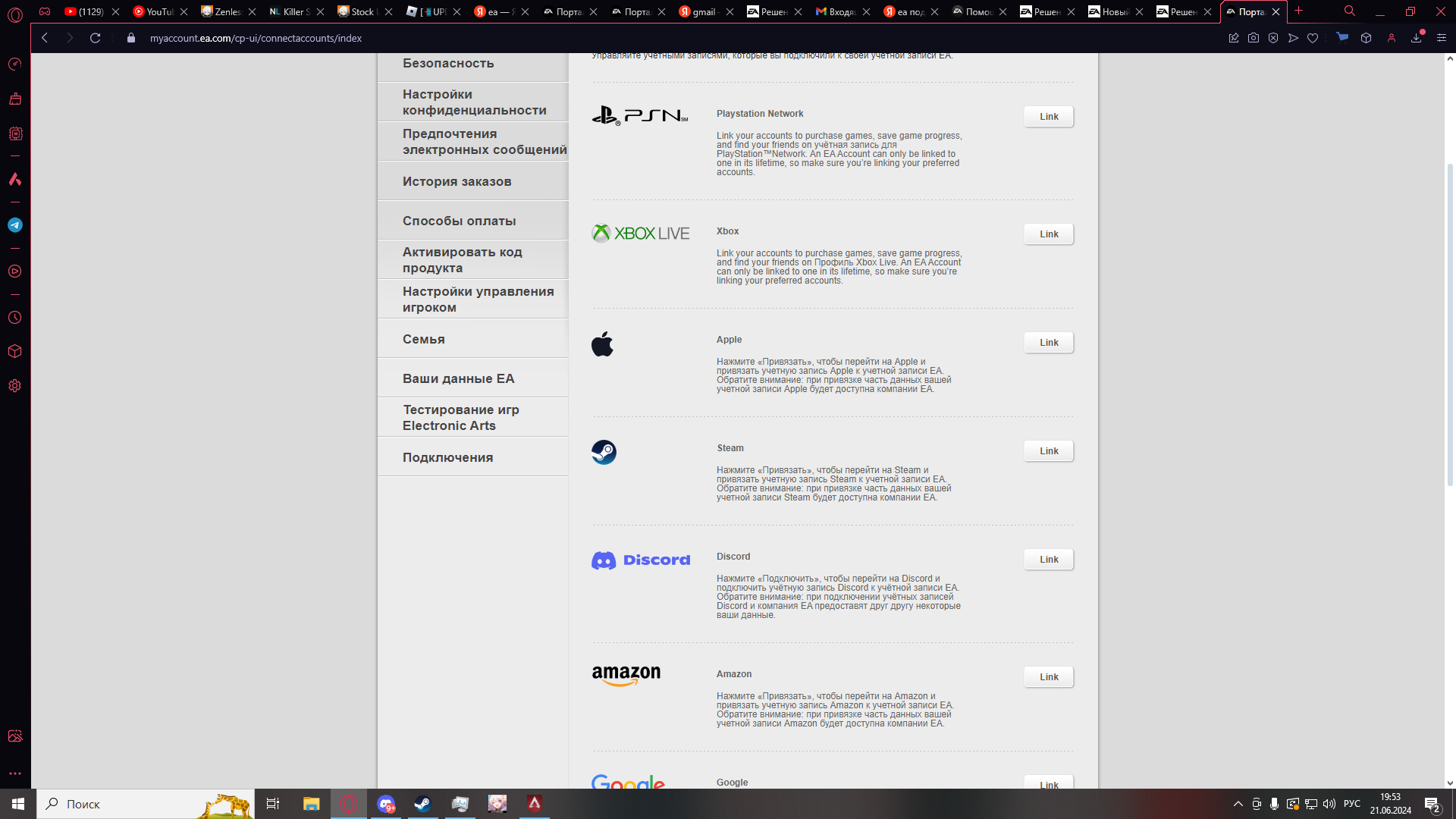Link the Xbox account
Image resolution: width=1456 pixels, height=819 pixels.
1049,234
